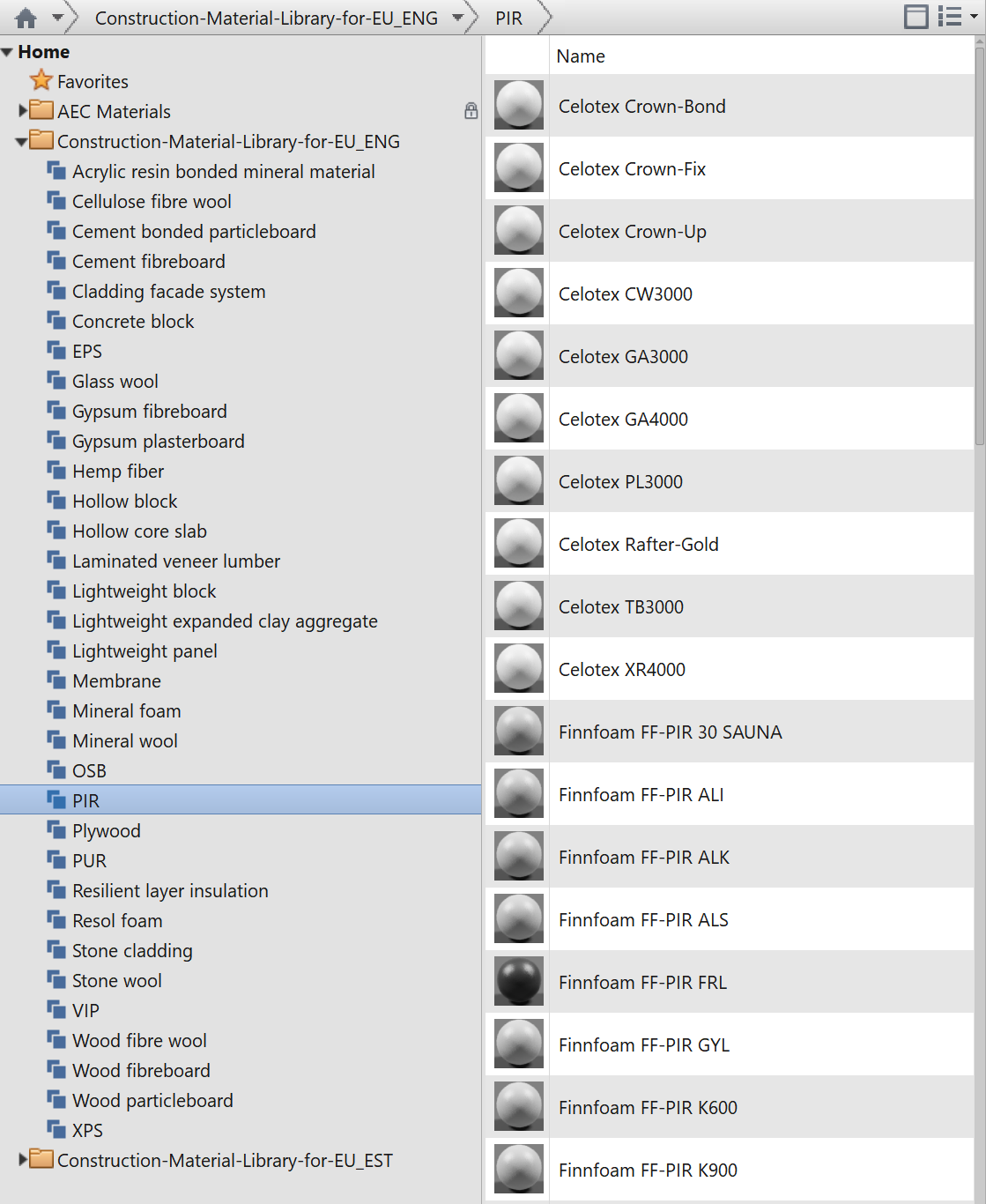Screen dimensions: 986x1204
Task: Select the OSB category
Action: click(89, 771)
